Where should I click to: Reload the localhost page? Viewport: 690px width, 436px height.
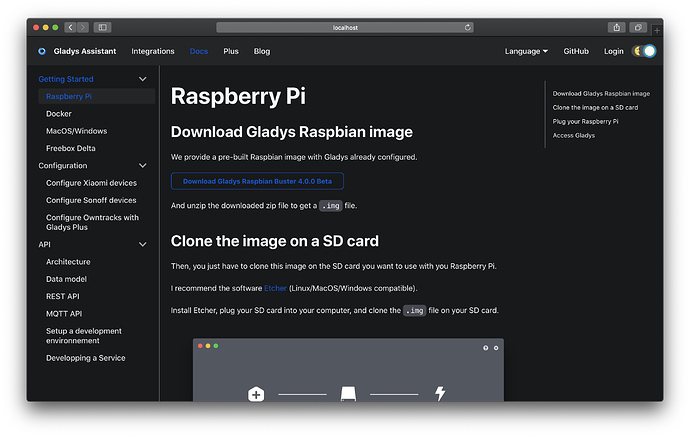tap(467, 27)
